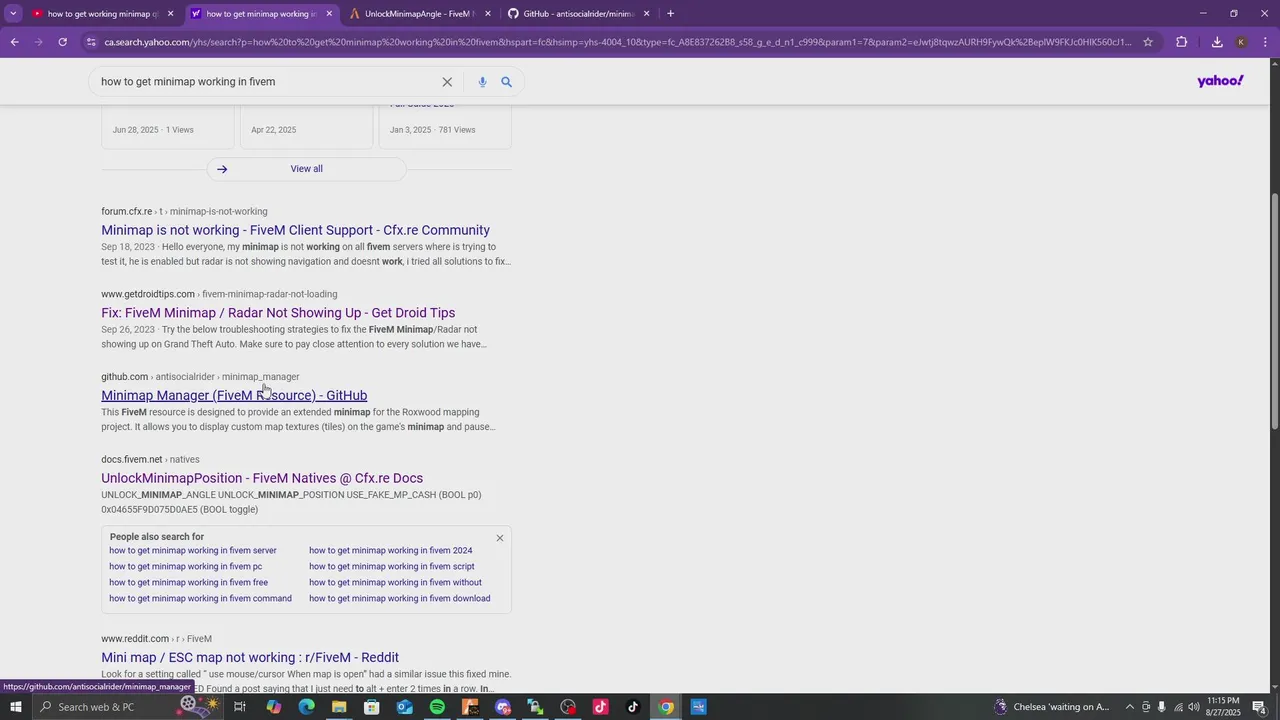Open the Chrome profile avatar

tap(1241, 42)
